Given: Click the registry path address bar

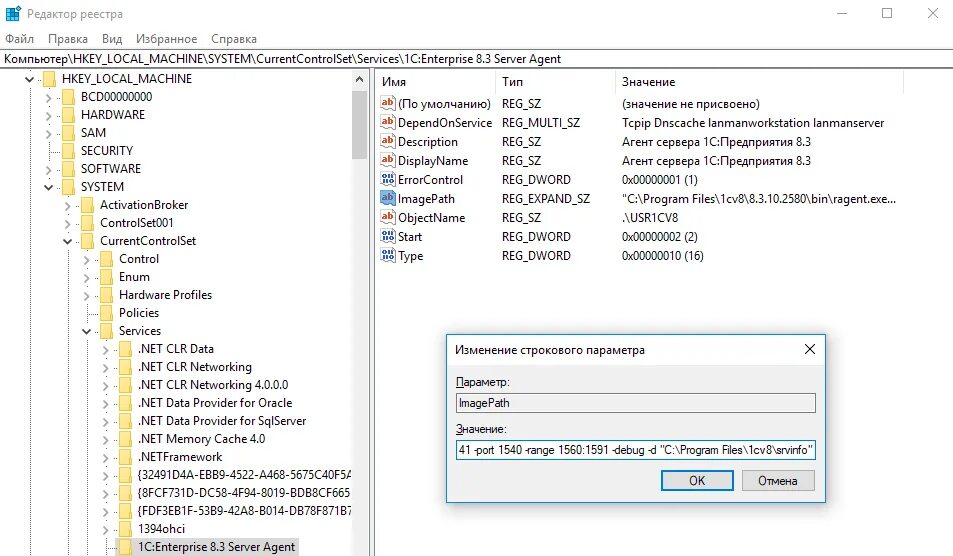Looking at the screenshot, I should coord(476,59).
